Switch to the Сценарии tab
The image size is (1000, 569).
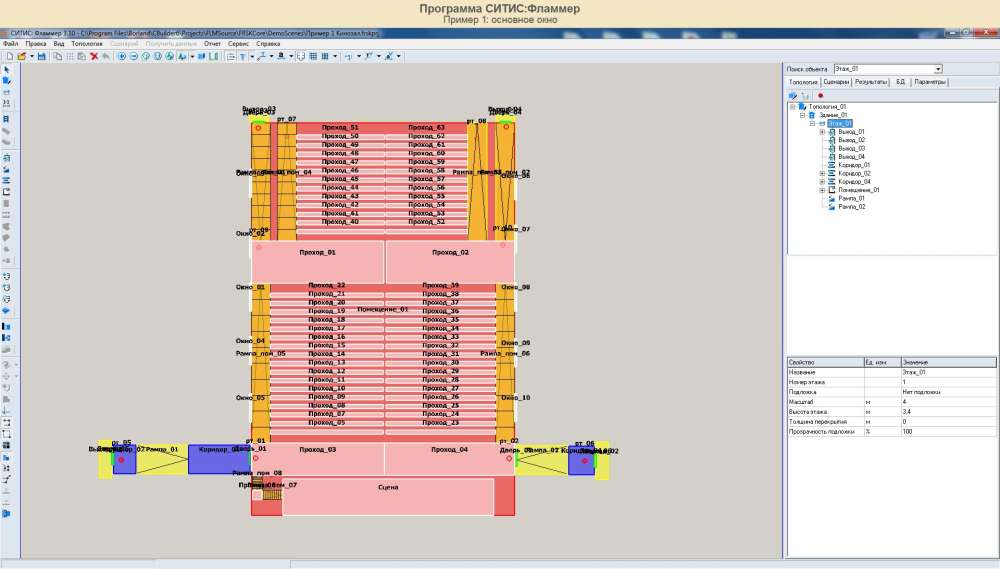[837, 82]
